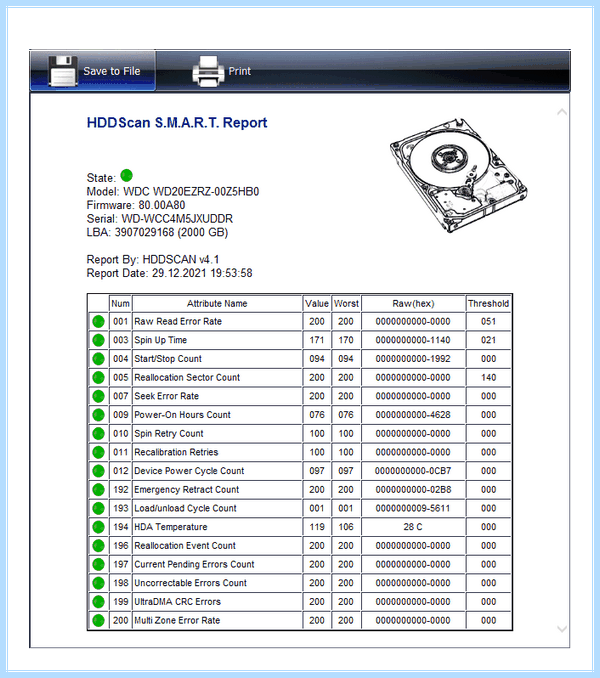Click the raw value 0000000009-5611
This screenshot has width=600, height=678.
pos(413,508)
